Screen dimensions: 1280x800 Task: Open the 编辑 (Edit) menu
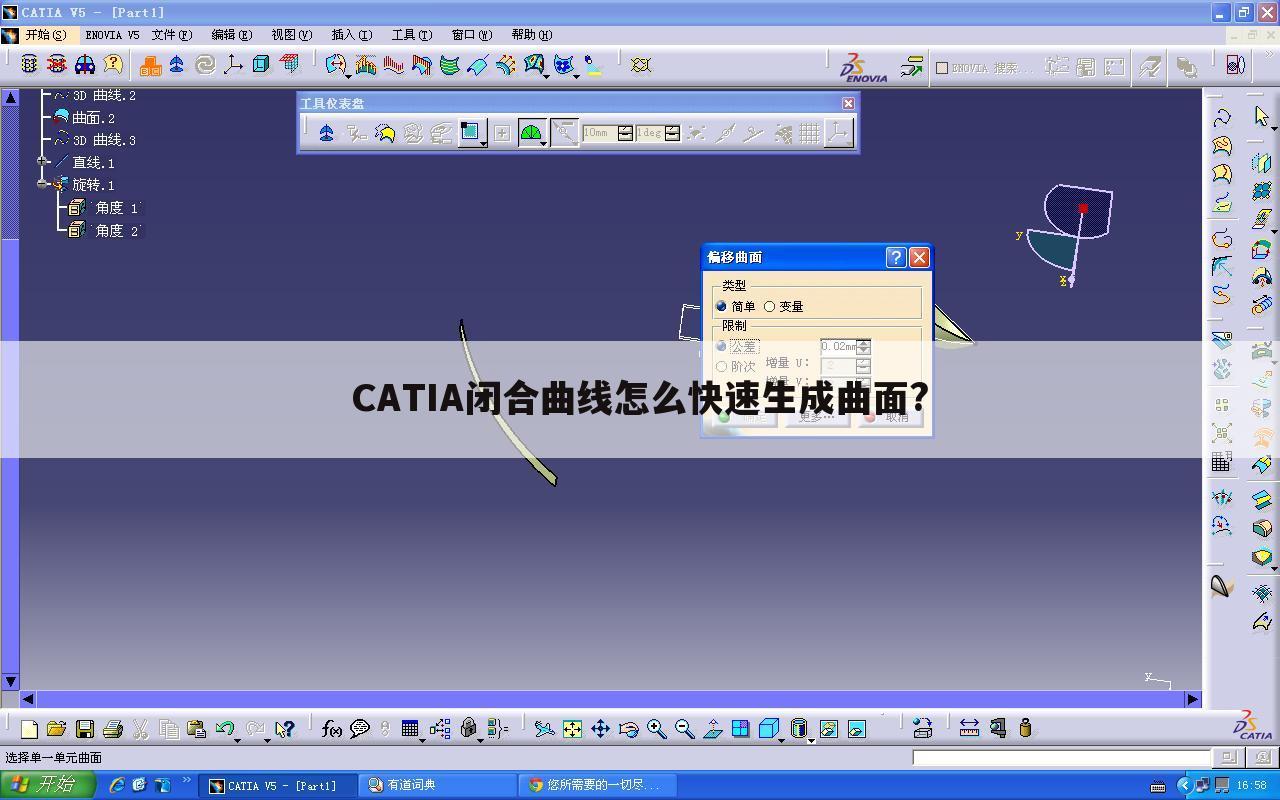click(x=231, y=35)
